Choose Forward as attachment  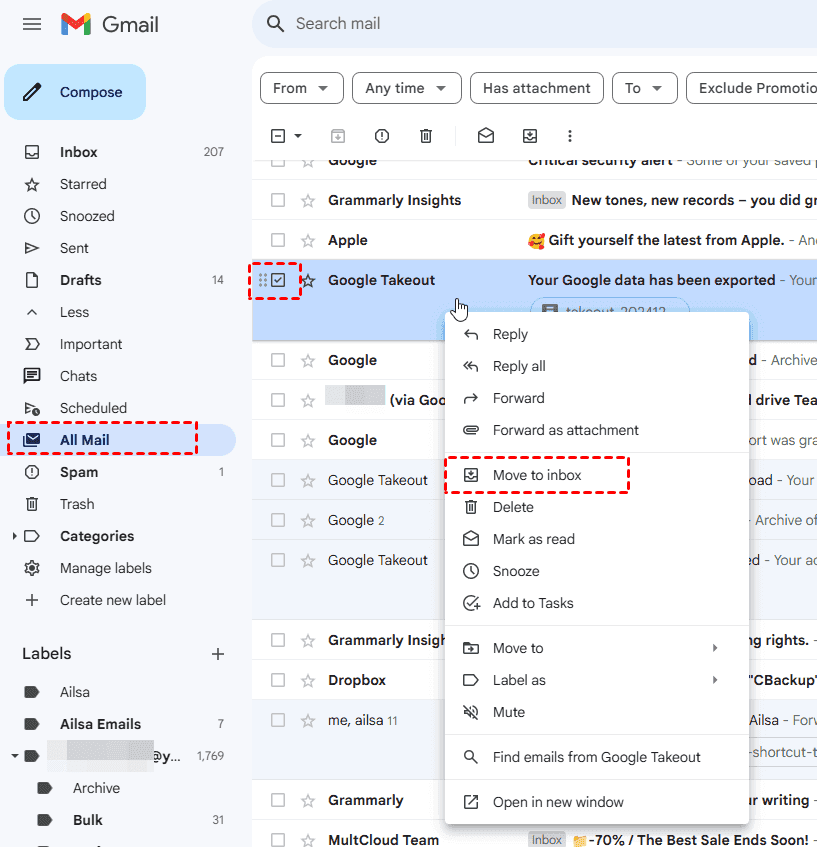(x=597, y=430)
